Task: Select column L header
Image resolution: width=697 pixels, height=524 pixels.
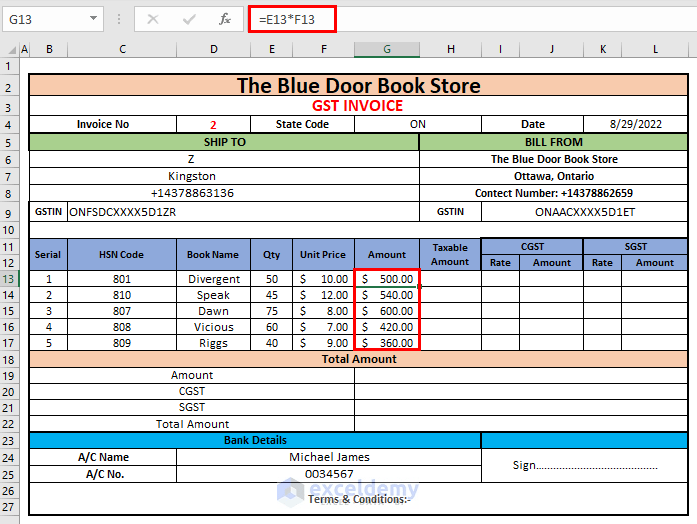Action: coord(655,49)
